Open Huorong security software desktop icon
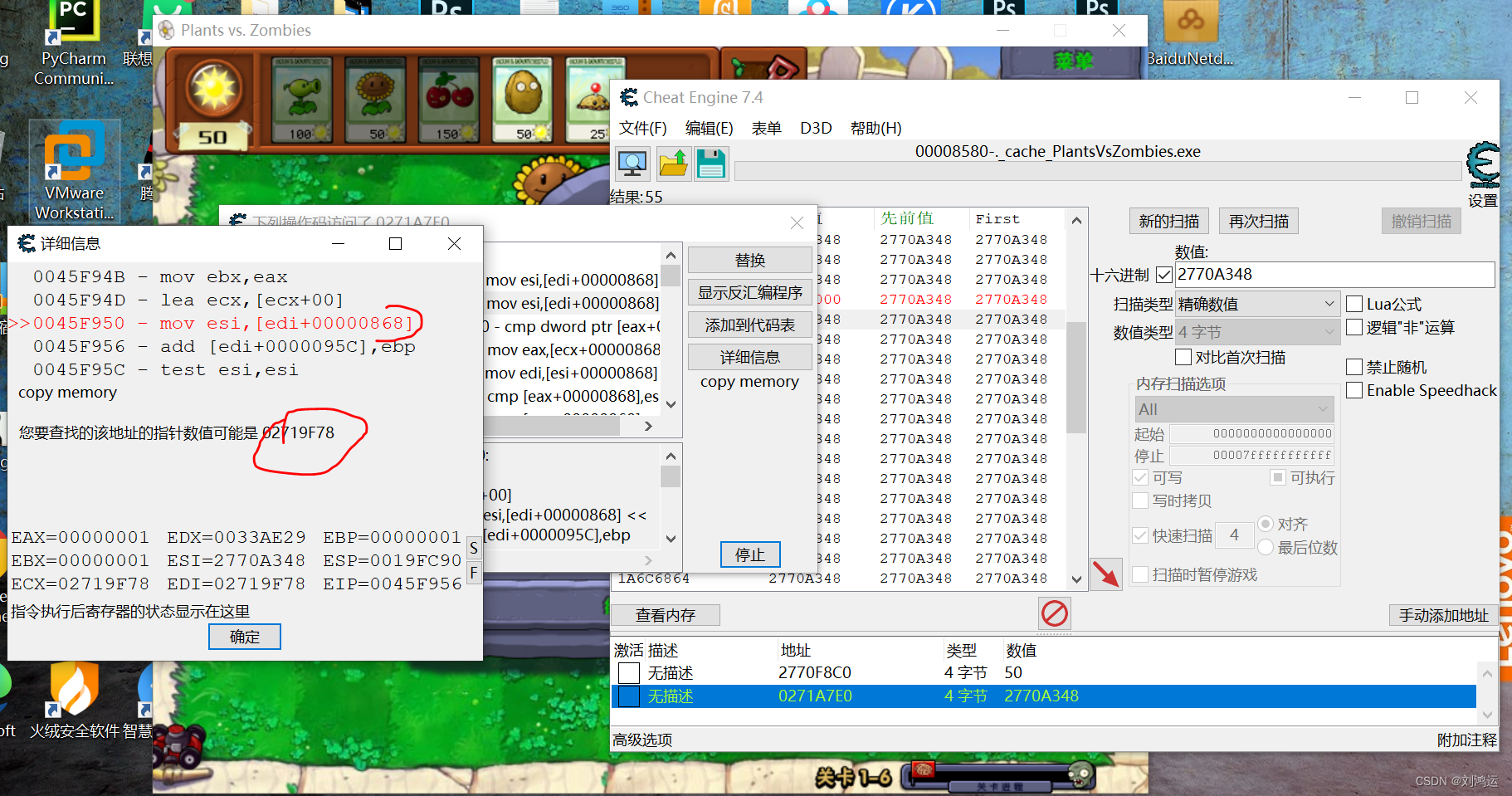Viewport: 1512px width, 796px height. [x=76, y=701]
